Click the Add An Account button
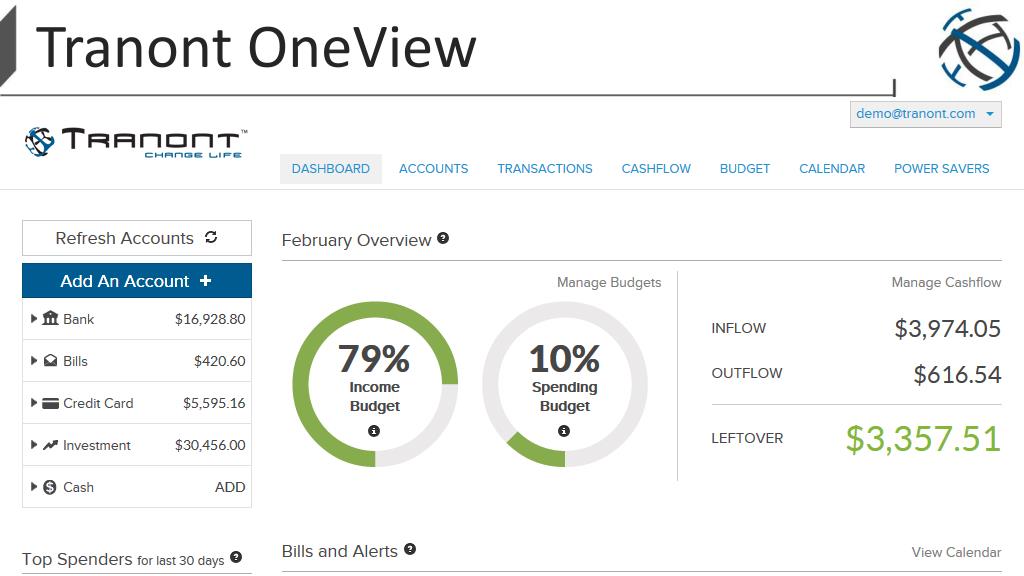 [x=136, y=281]
